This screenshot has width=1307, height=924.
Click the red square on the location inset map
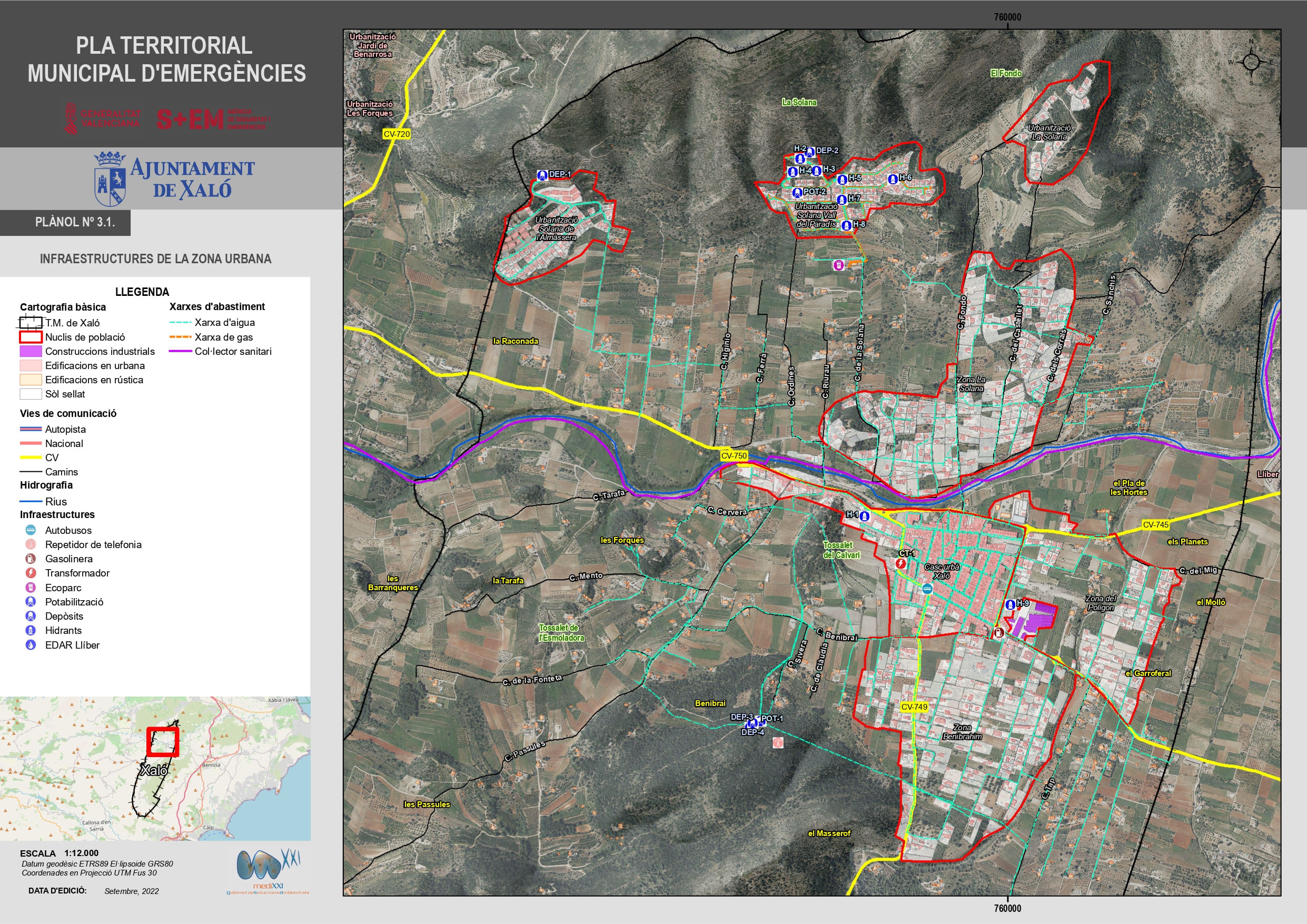[163, 741]
